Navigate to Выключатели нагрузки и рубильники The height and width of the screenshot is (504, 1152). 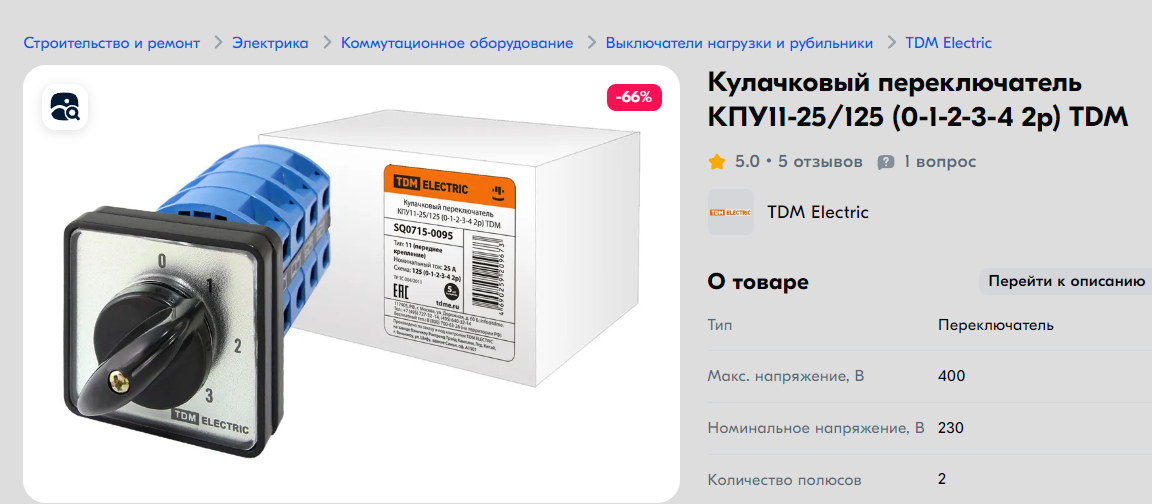point(739,43)
